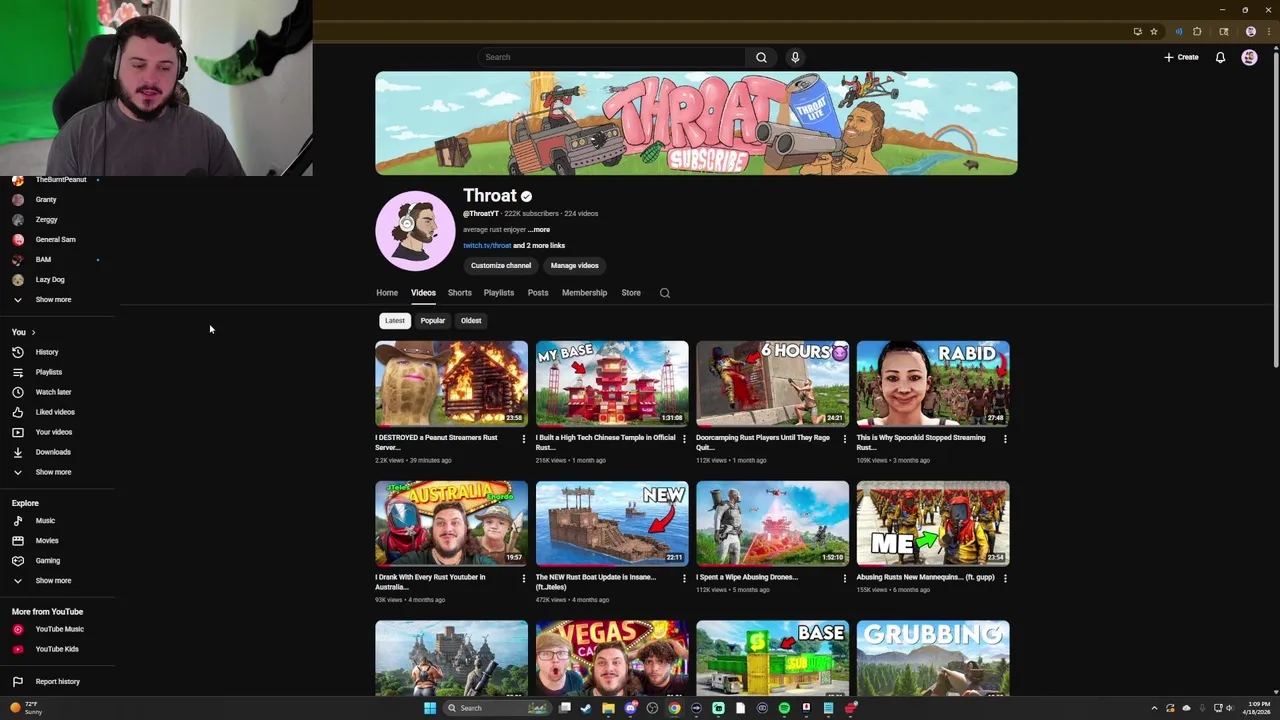The image size is (1280, 720).
Task: Open the Posts tab
Action: [x=538, y=293]
